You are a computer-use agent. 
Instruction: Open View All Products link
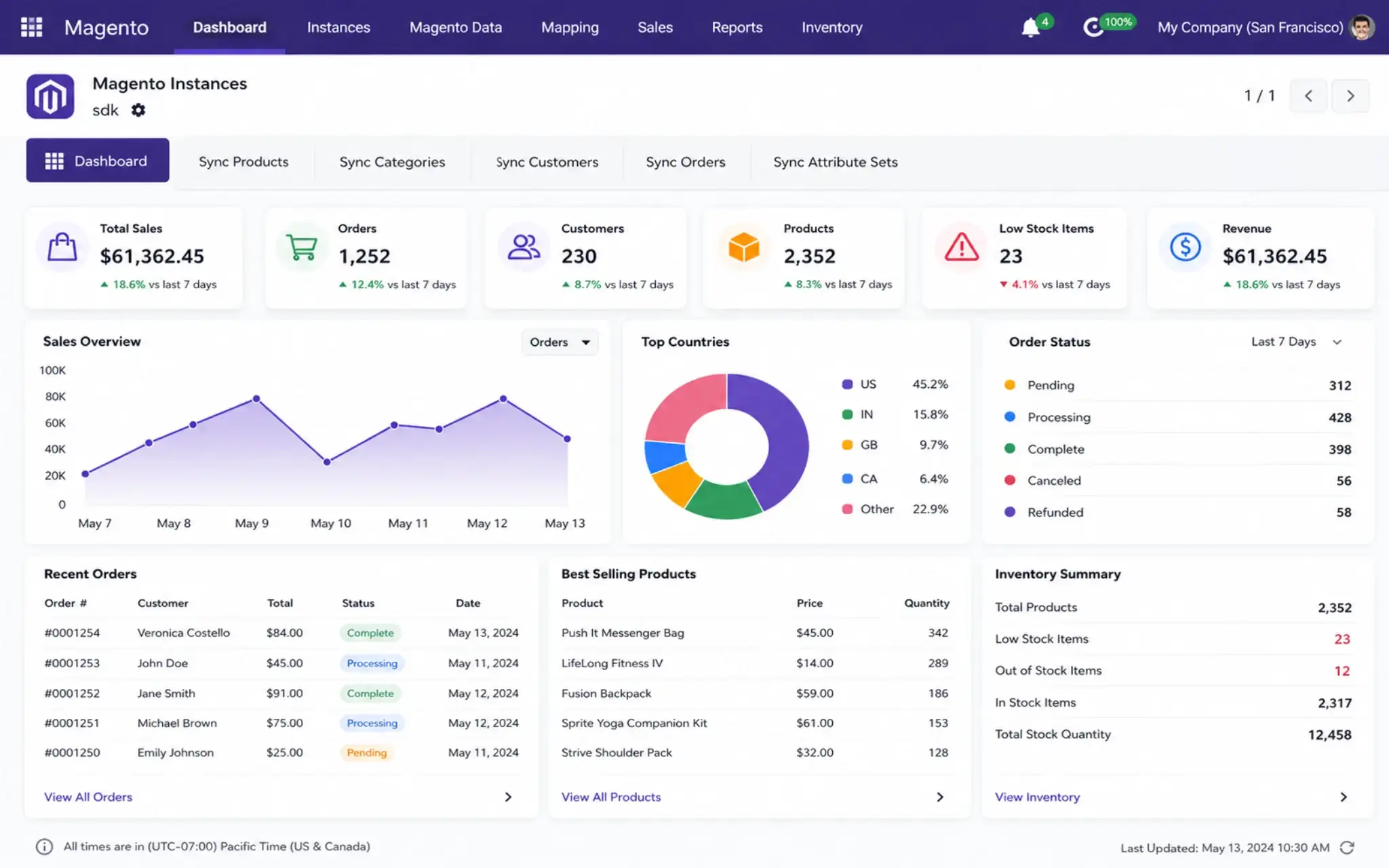[610, 797]
